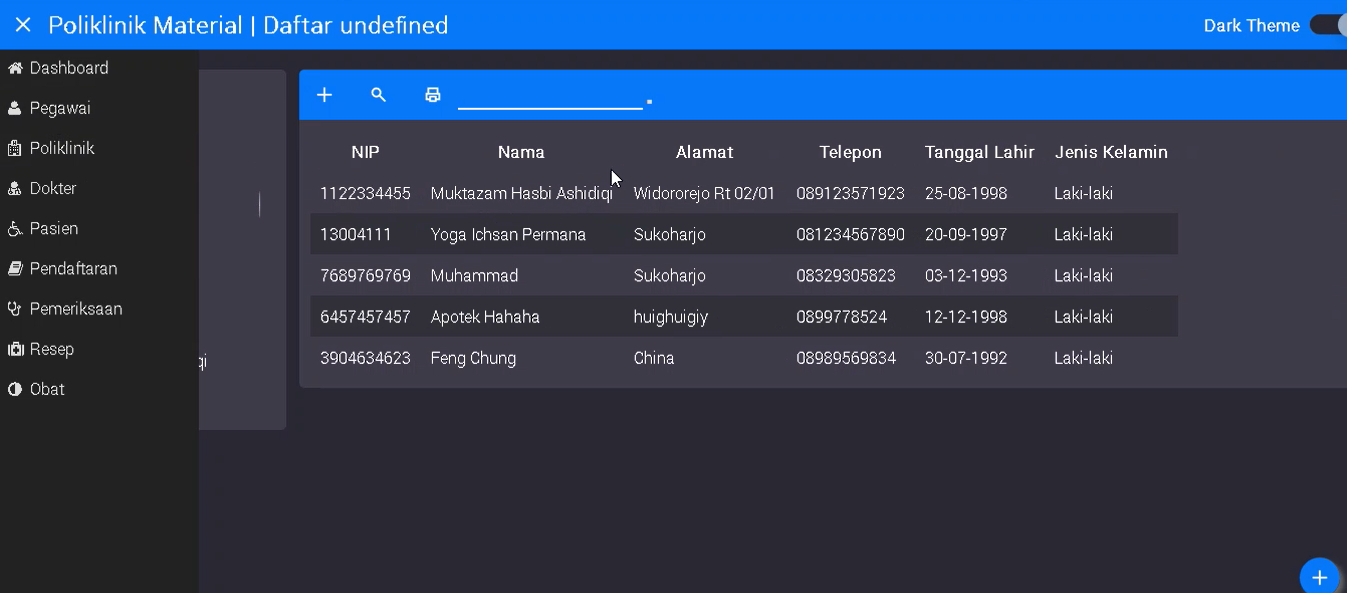Image resolution: width=1347 pixels, height=593 pixels.
Task: Click the search text field in toolbar
Action: point(549,96)
